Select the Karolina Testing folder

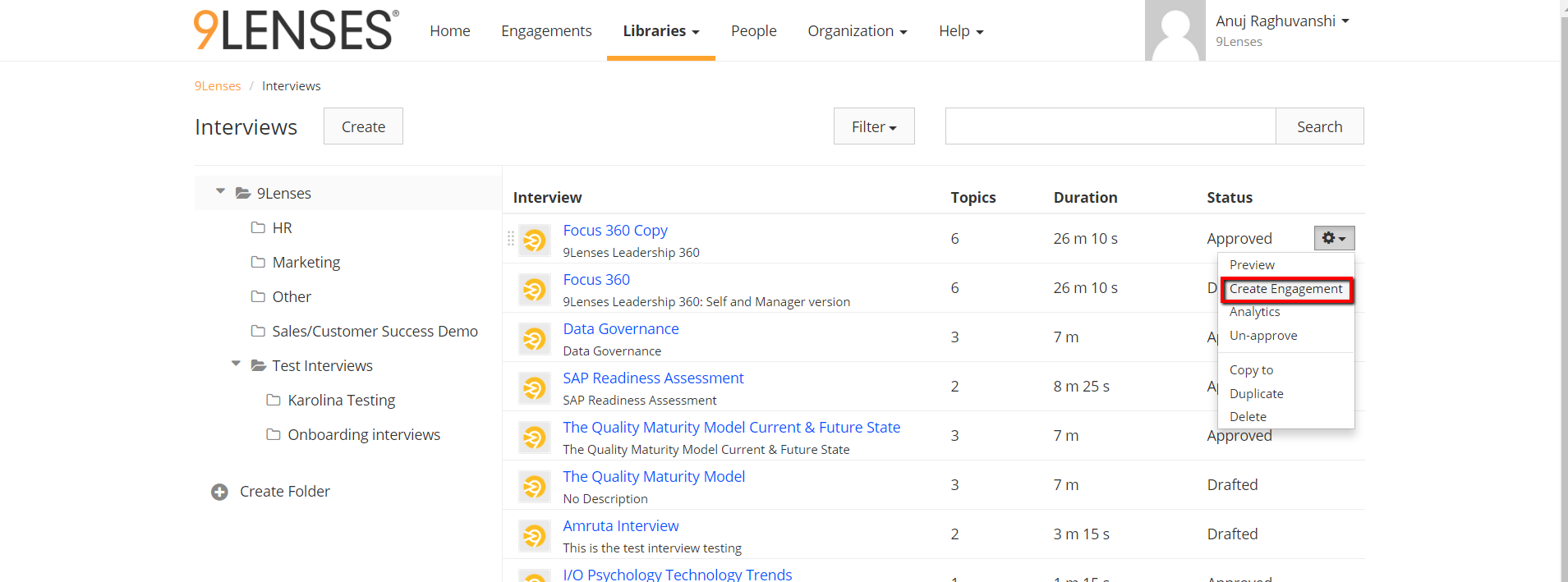click(x=342, y=400)
